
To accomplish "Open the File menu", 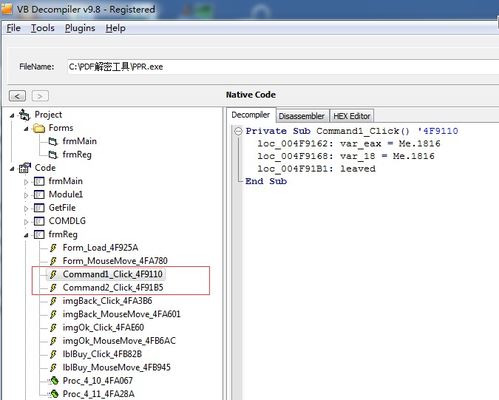I will (x=13, y=28).
